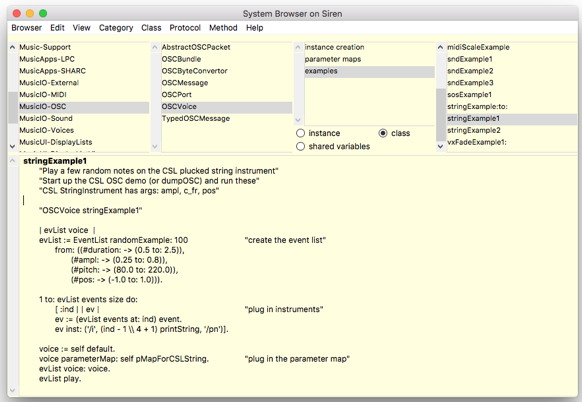The height and width of the screenshot is (402, 582).
Task: Click up arrow of method list scrollbar
Action: coord(440,47)
